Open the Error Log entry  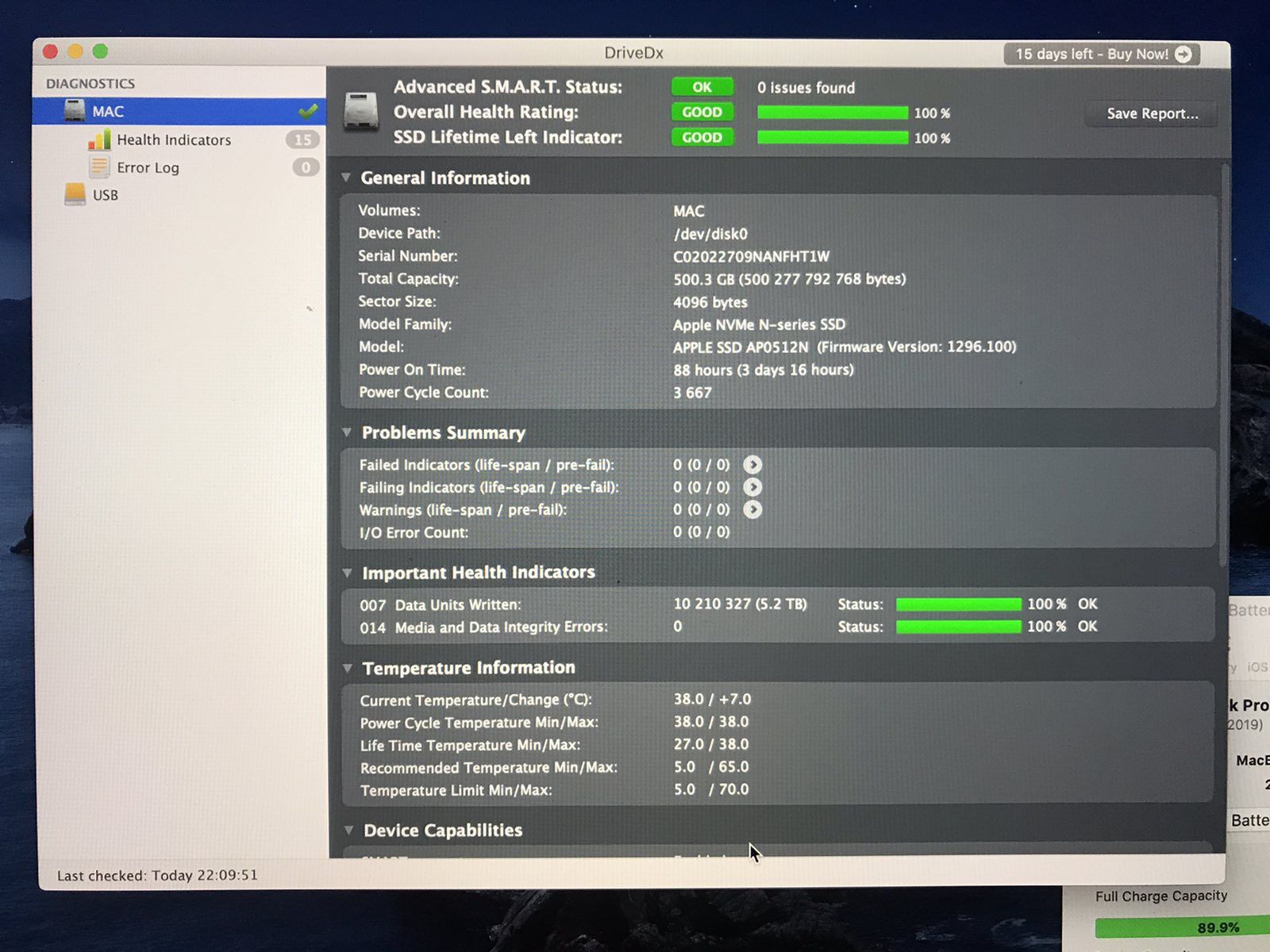click(148, 167)
